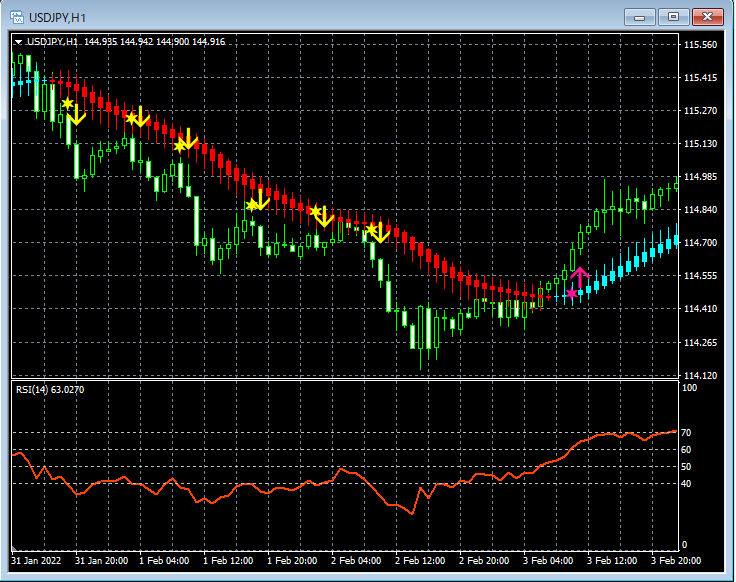
Task: Click the pink upward buy arrow
Action: tap(580, 276)
